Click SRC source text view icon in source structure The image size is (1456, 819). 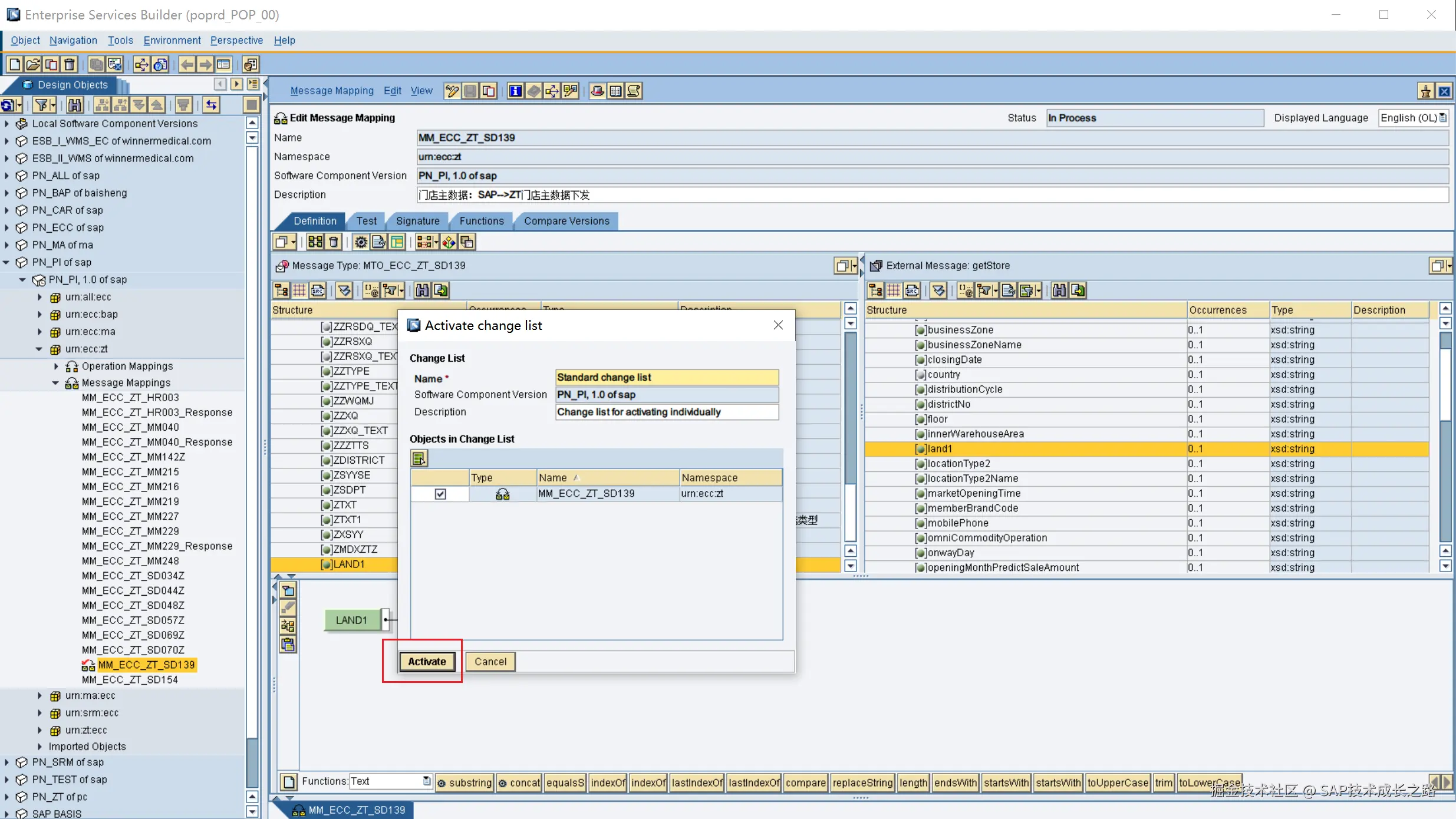[x=318, y=290]
